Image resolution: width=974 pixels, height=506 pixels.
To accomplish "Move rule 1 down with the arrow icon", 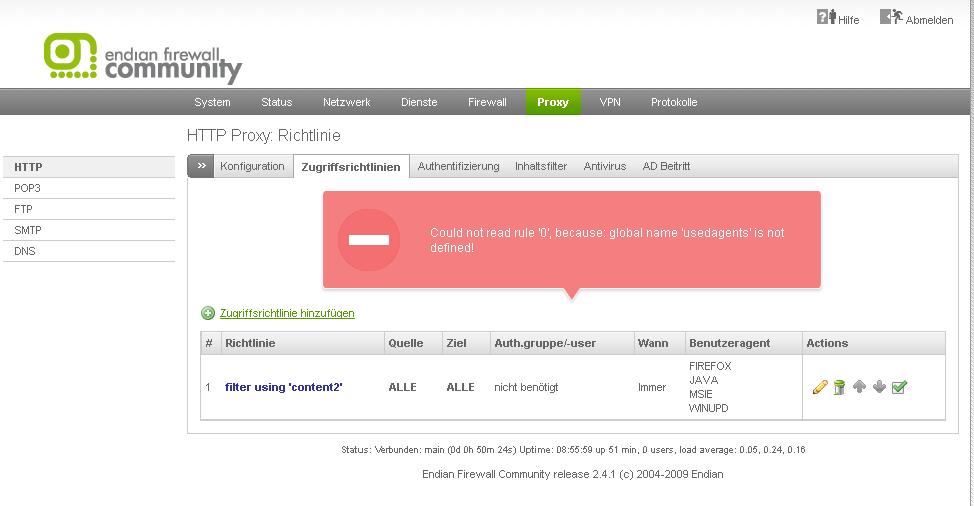I will coord(879,387).
